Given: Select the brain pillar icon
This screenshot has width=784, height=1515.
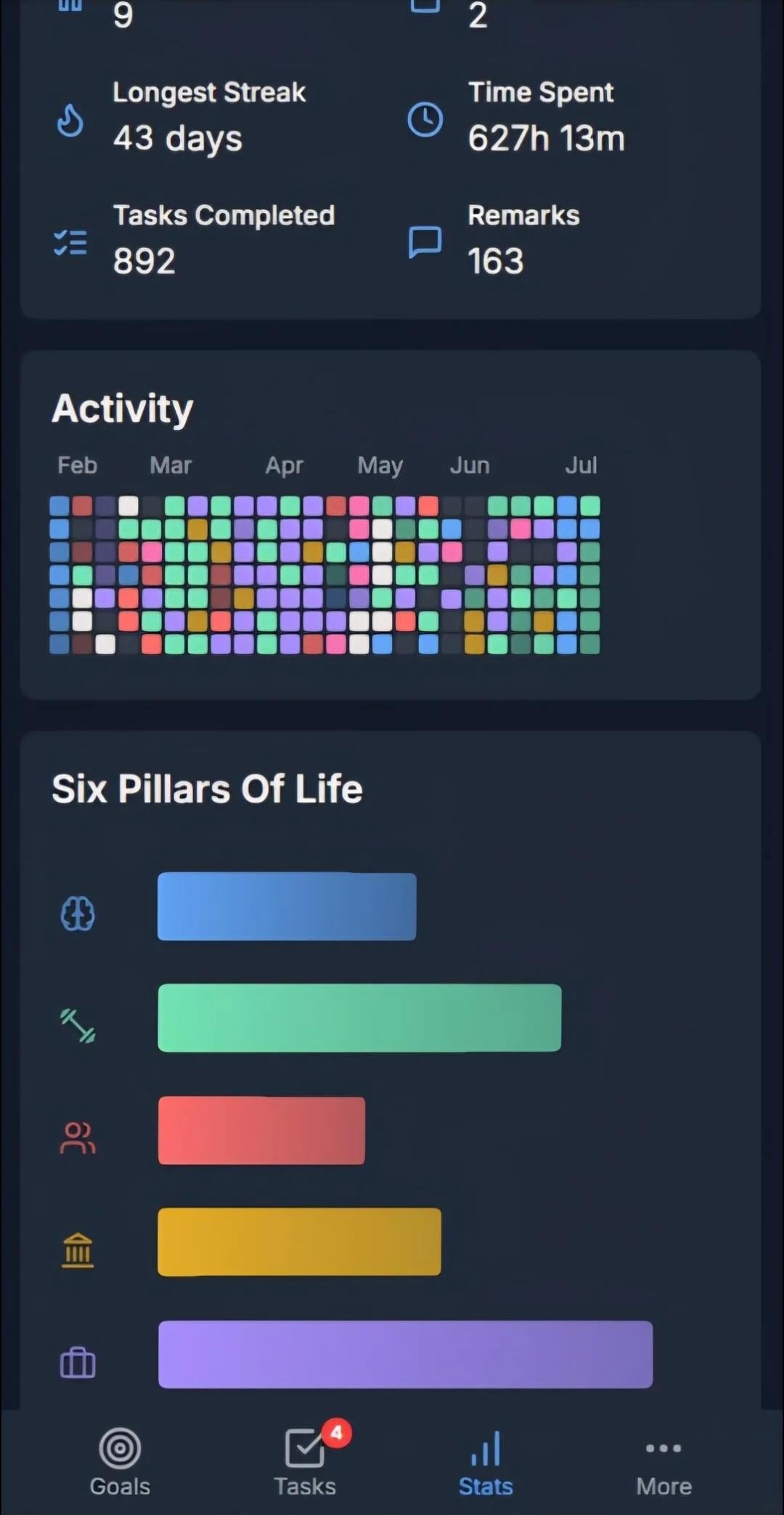Looking at the screenshot, I should [x=78, y=913].
